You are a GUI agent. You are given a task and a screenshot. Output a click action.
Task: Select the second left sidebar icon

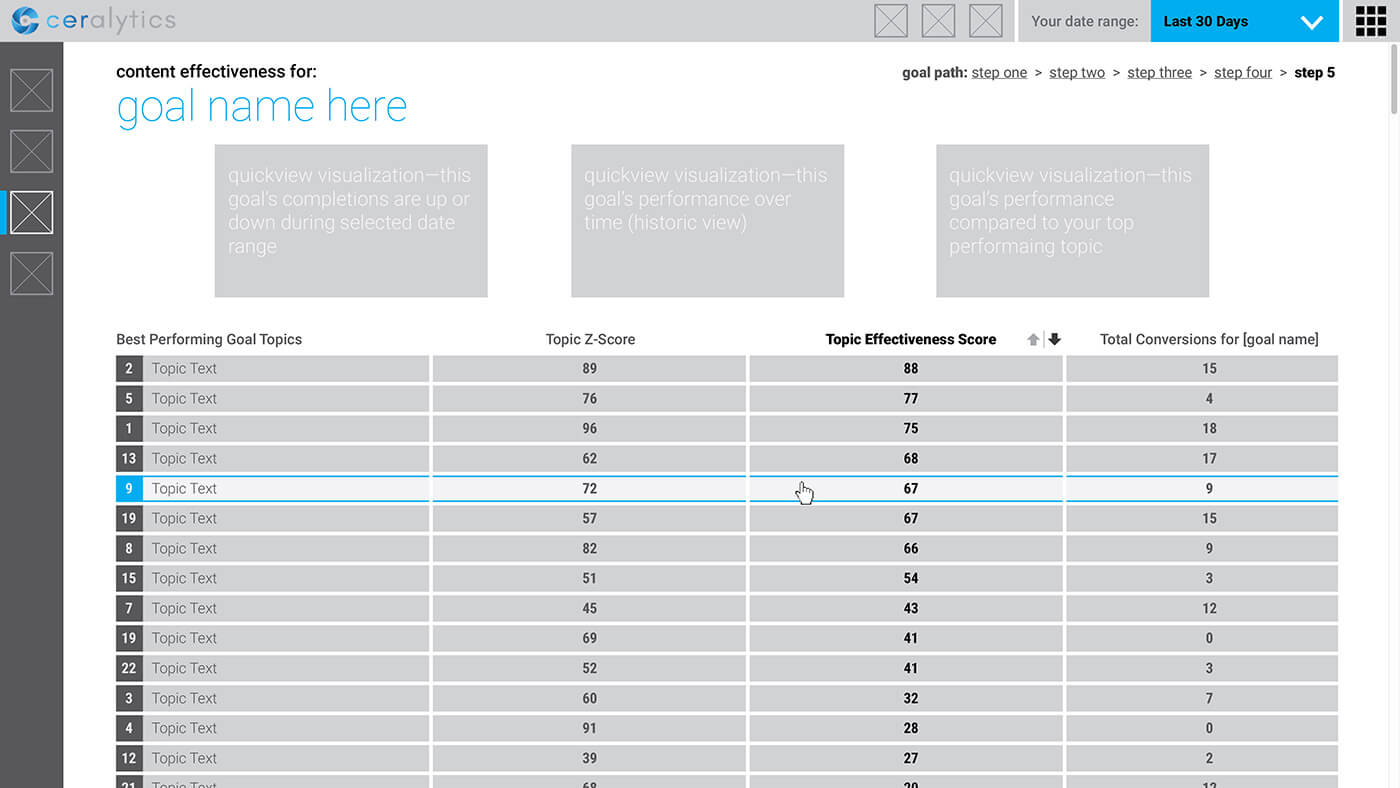point(31,152)
